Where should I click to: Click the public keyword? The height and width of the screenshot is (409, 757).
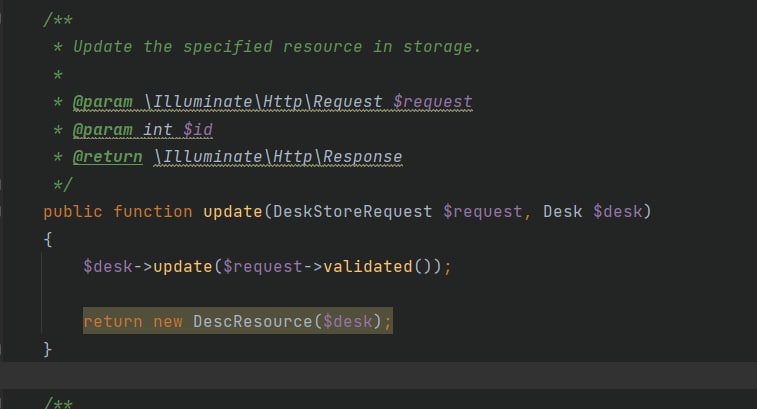click(x=73, y=212)
